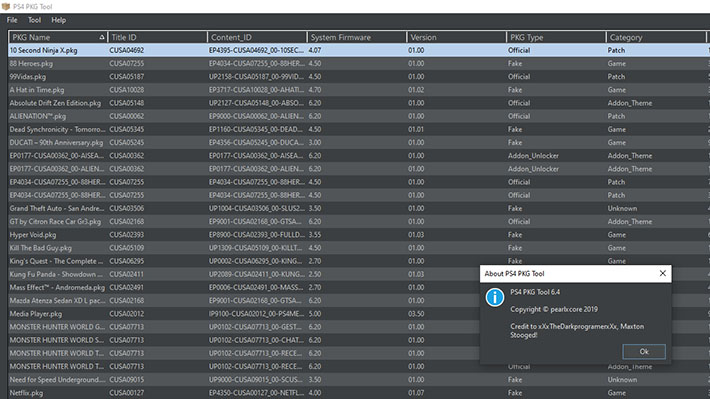Open the Help menu
This screenshot has width=710, height=399.
58,20
